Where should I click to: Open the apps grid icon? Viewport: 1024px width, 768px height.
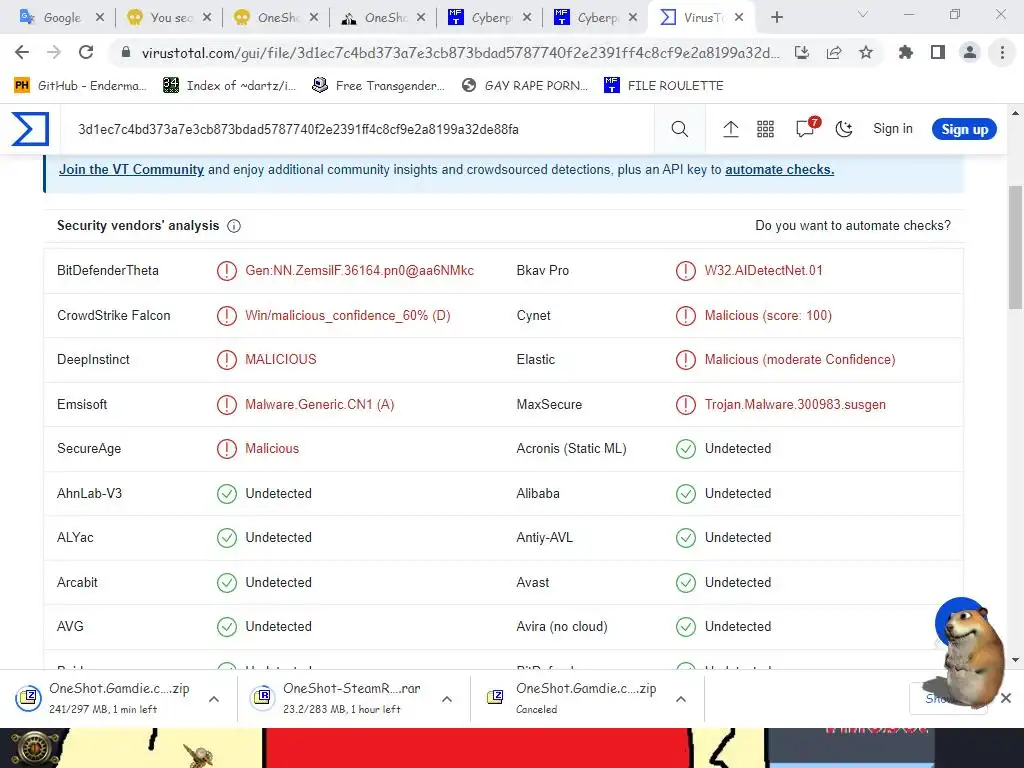point(765,129)
